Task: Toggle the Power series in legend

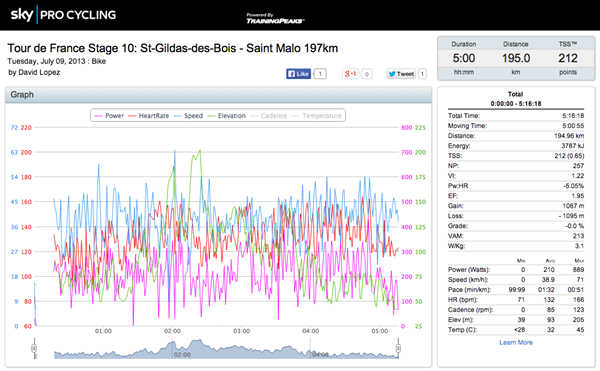Action: 109,116
